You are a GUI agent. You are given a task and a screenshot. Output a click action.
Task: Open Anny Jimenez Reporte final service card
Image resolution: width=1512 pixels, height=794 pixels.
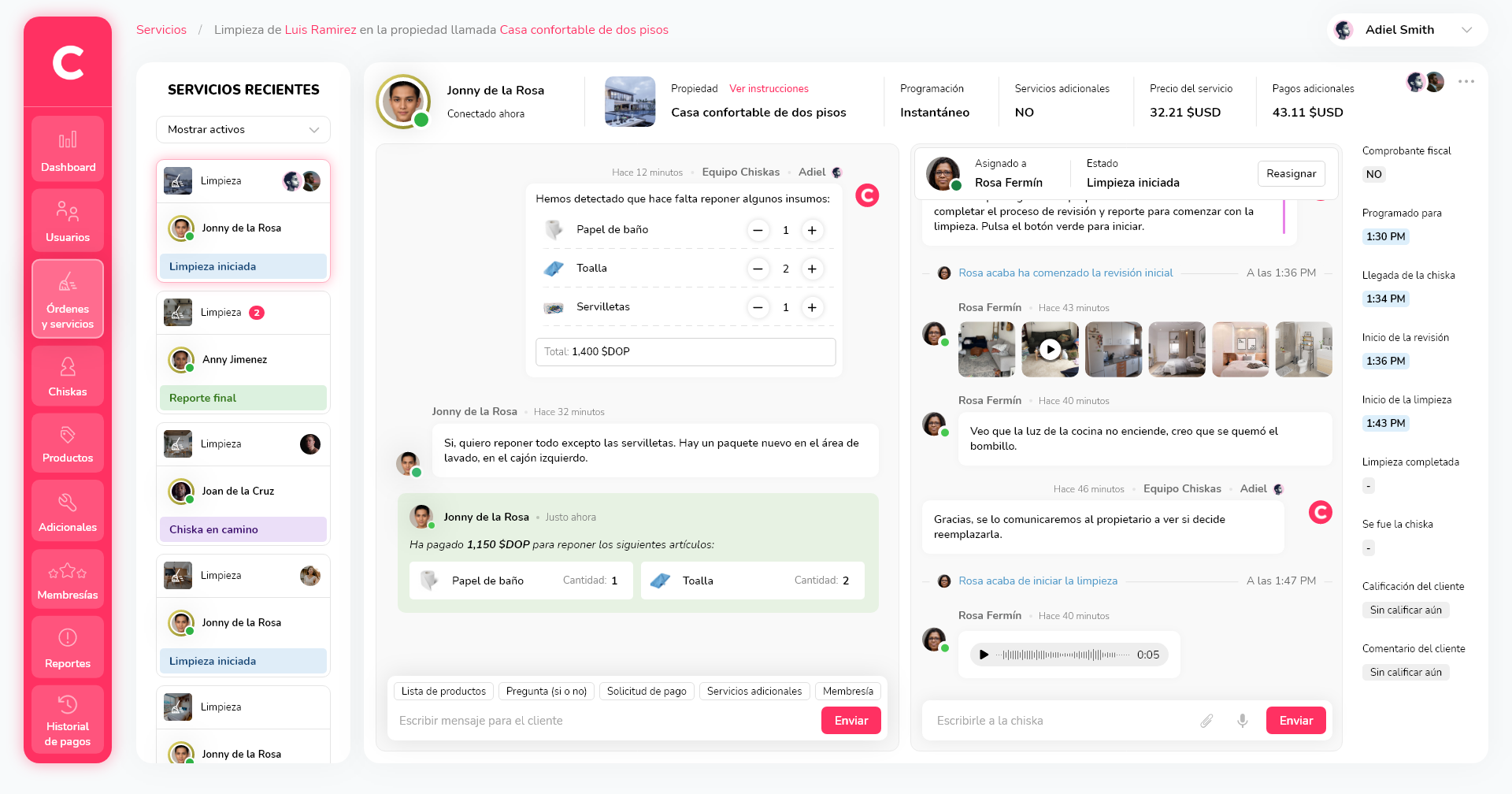[x=243, y=353]
